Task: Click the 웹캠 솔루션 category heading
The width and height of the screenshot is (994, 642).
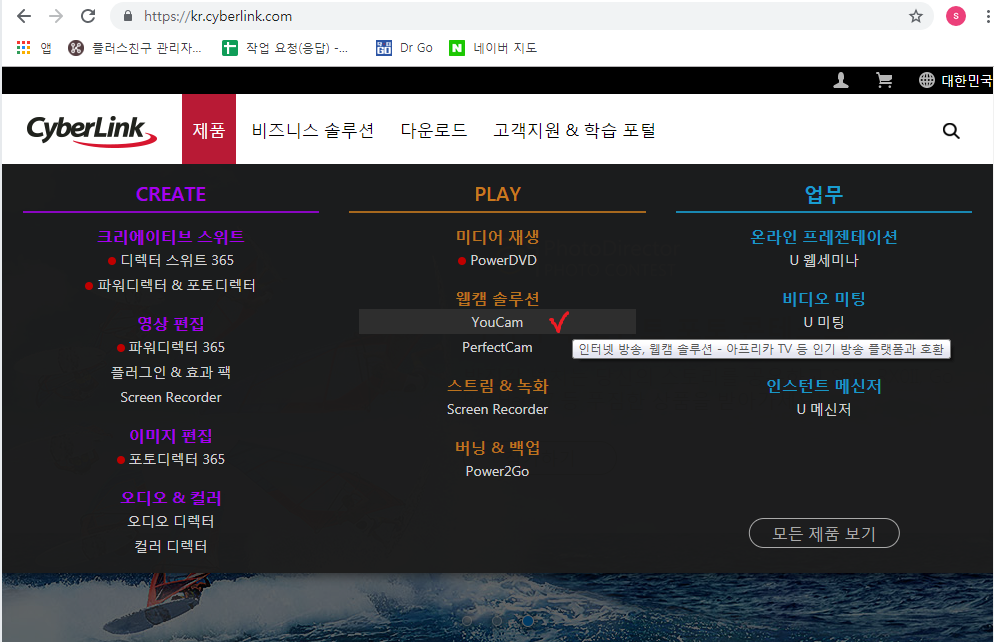Action: (498, 299)
